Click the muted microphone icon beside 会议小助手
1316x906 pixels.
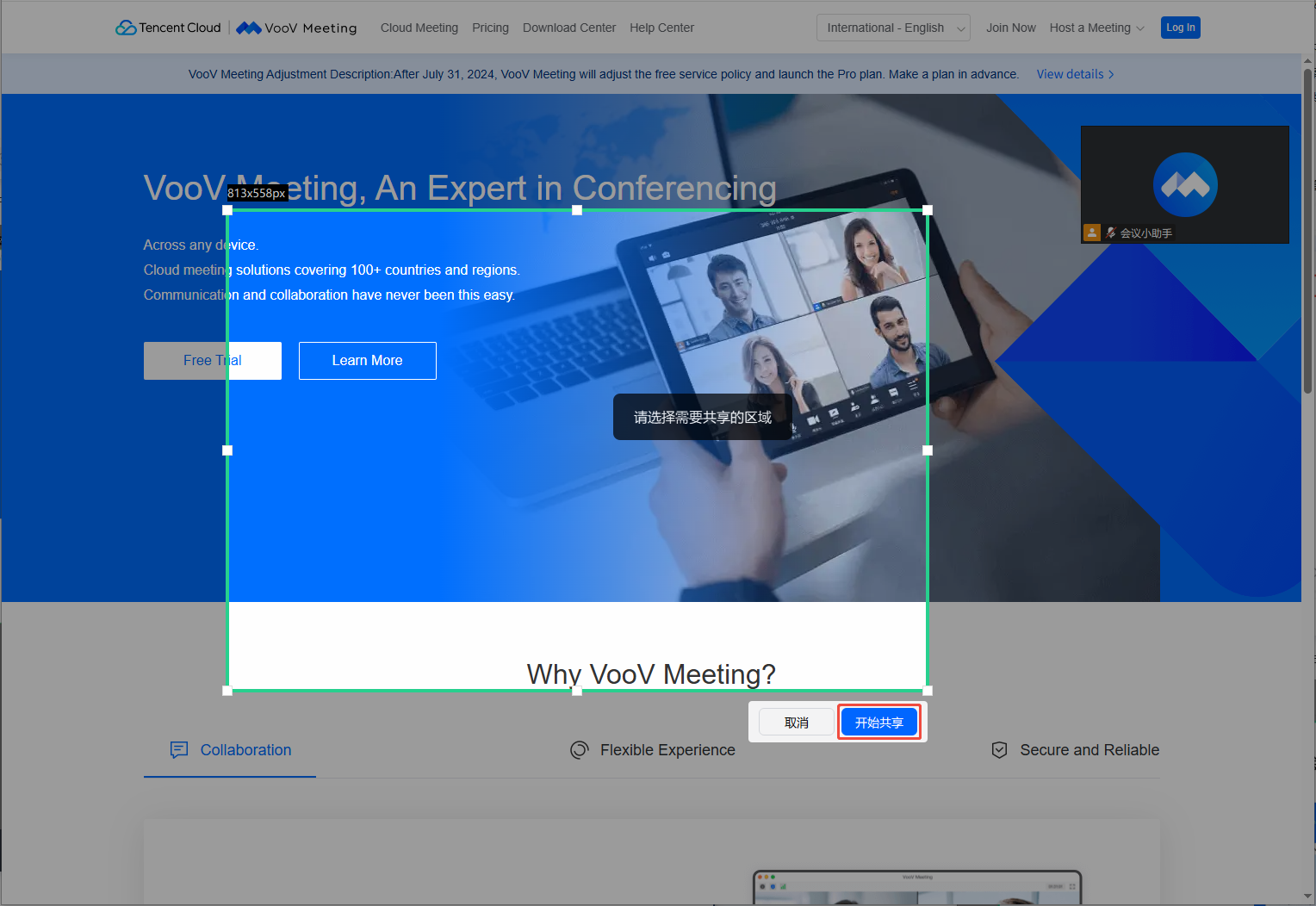[x=1111, y=233]
